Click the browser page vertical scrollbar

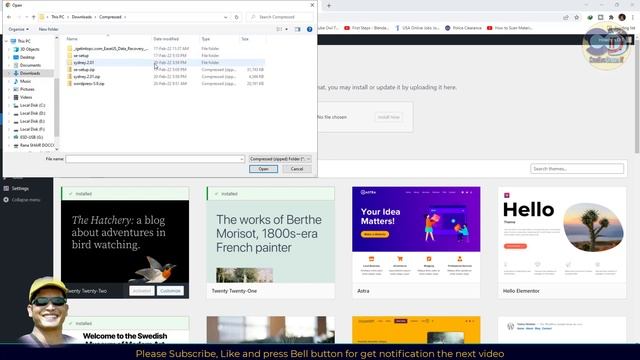[x=637, y=98]
